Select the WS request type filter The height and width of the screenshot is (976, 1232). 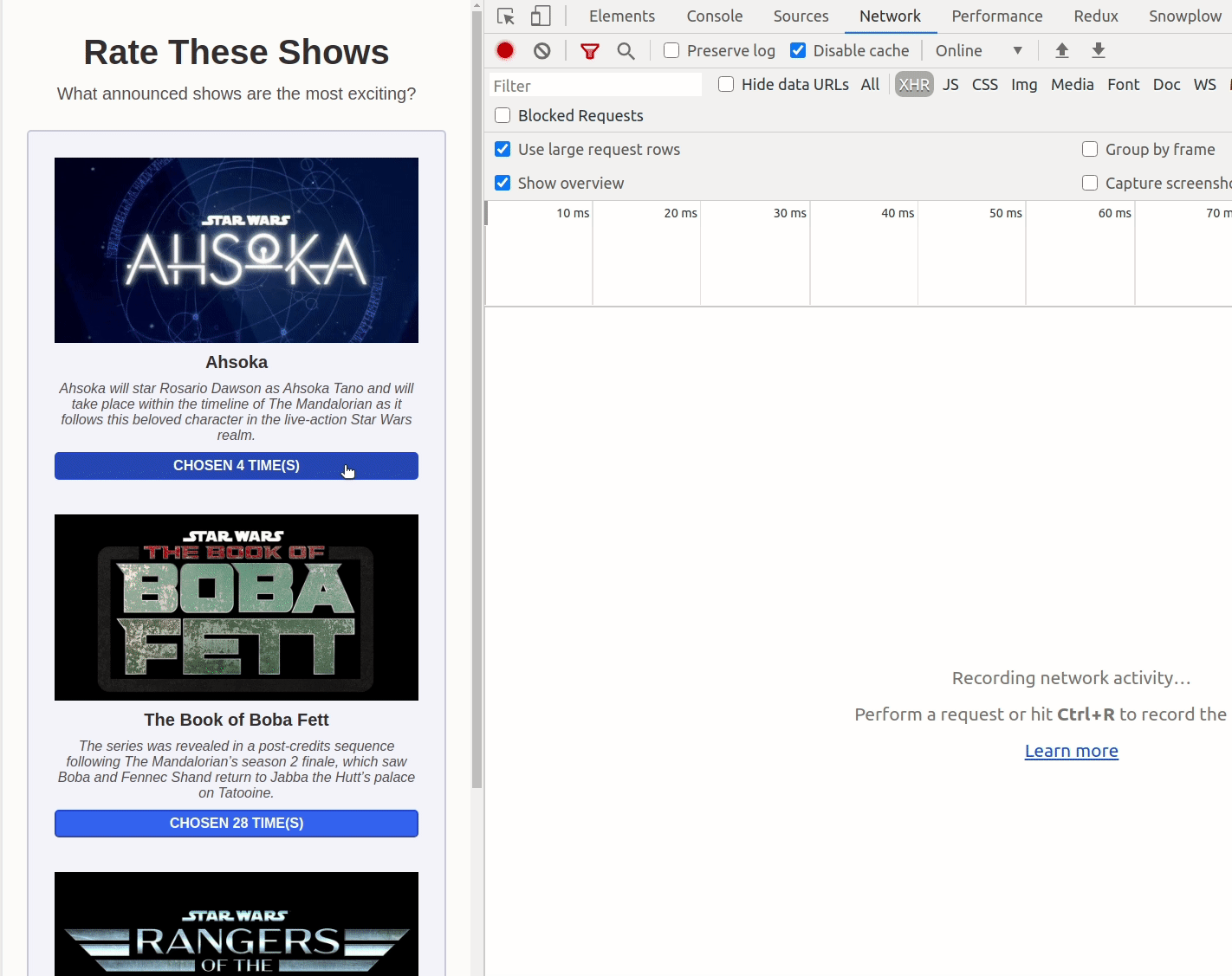coord(1205,85)
